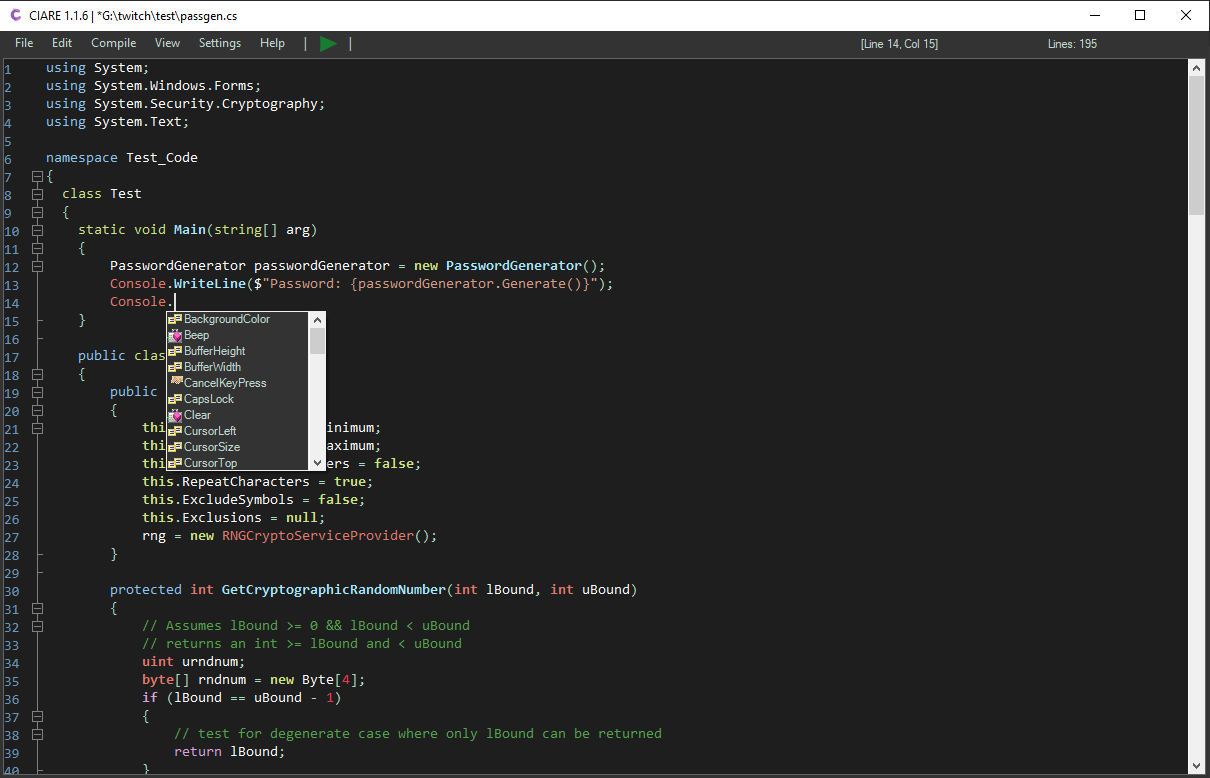Collapse the fold marker on line 37
Screen dimensions: 1210x778
(37, 716)
